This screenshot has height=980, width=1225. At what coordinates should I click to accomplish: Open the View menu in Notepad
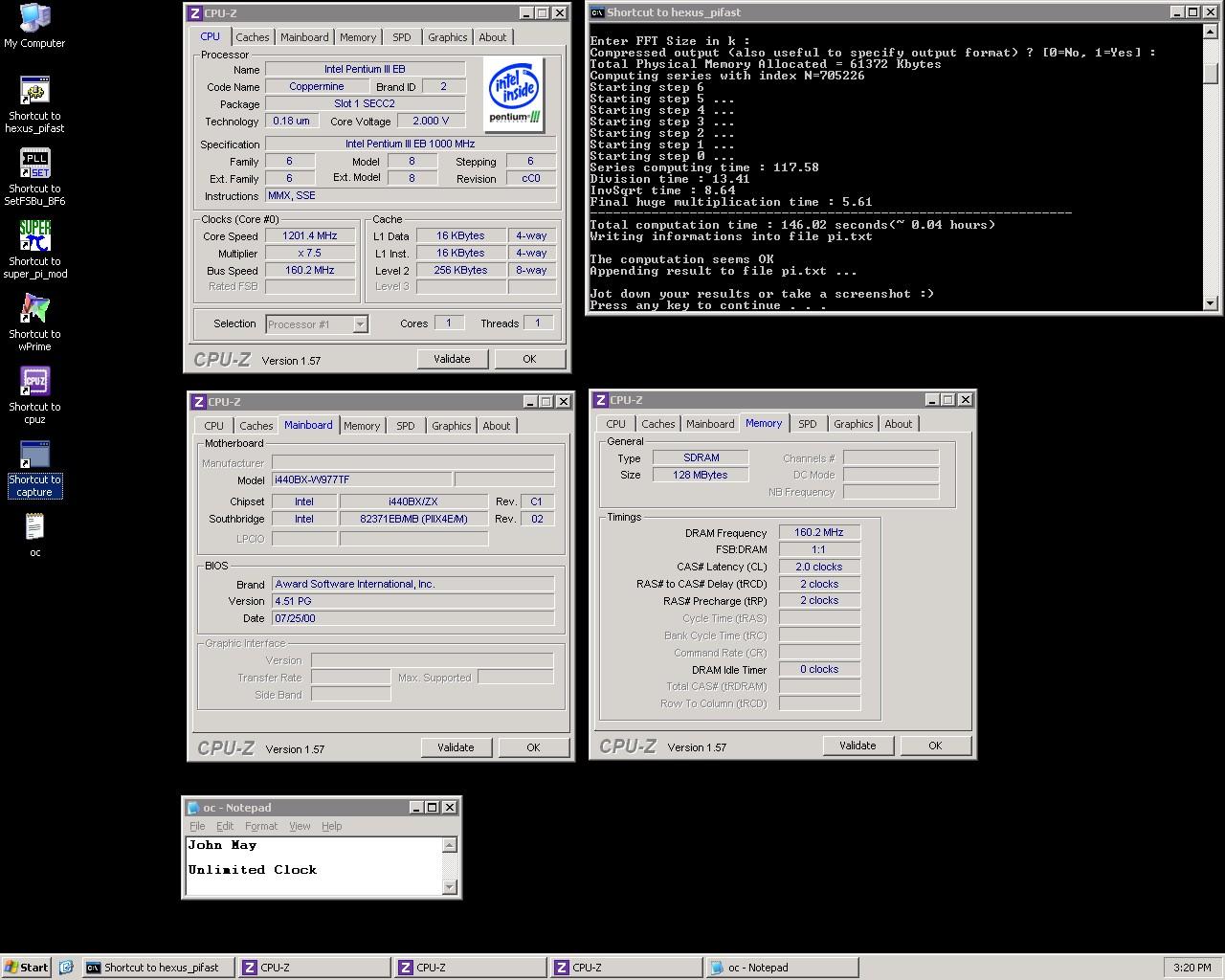300,826
